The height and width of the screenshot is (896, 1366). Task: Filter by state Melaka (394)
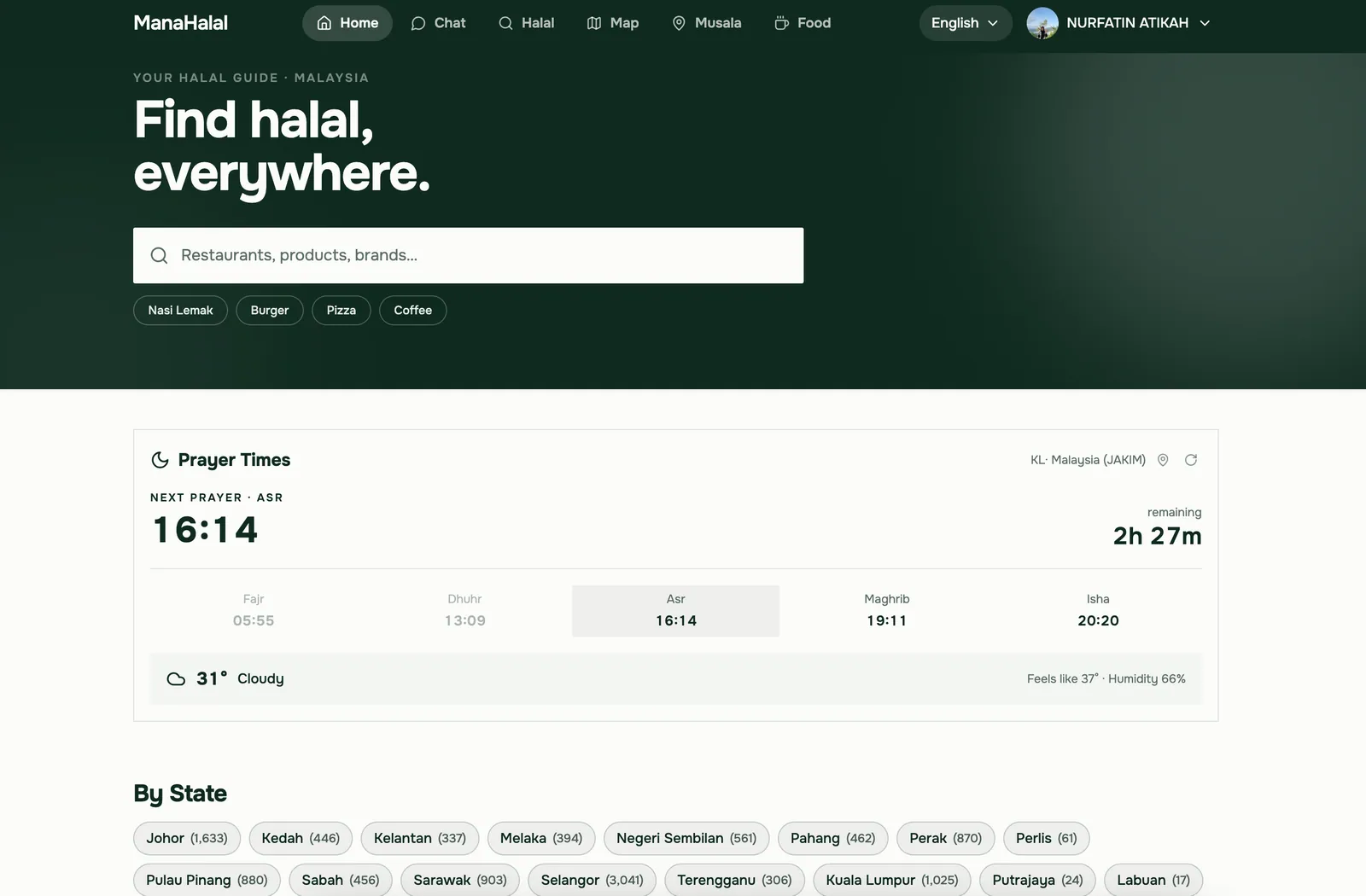tap(541, 839)
